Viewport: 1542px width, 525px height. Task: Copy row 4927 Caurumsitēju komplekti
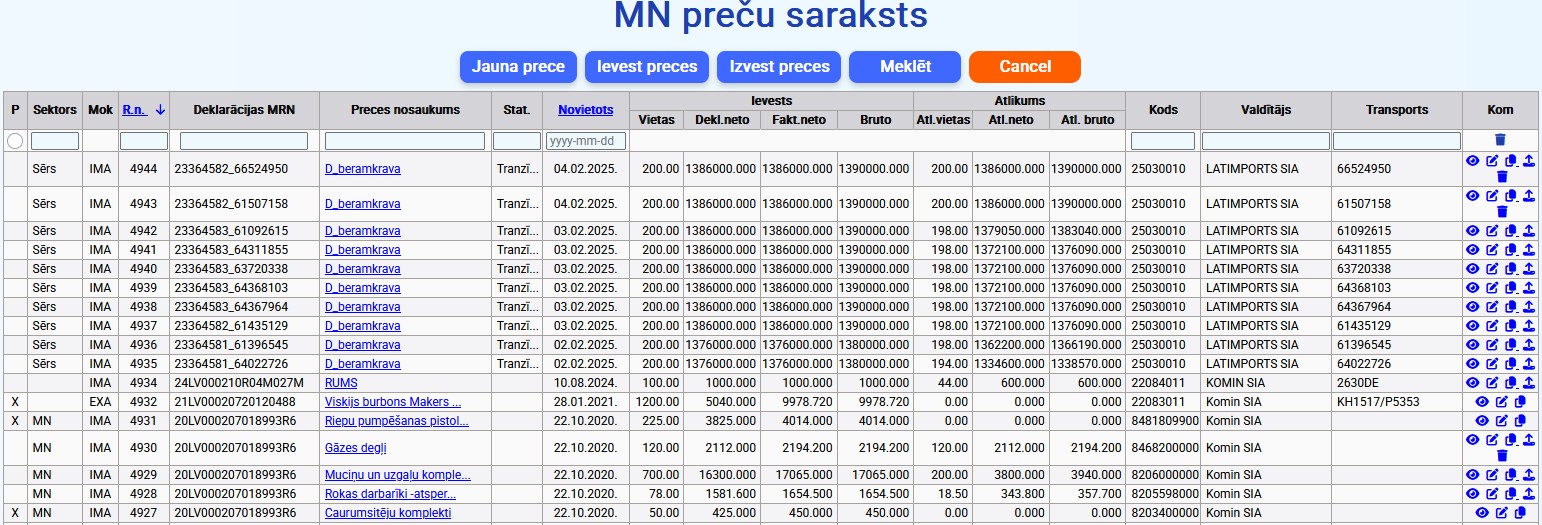click(x=1520, y=513)
